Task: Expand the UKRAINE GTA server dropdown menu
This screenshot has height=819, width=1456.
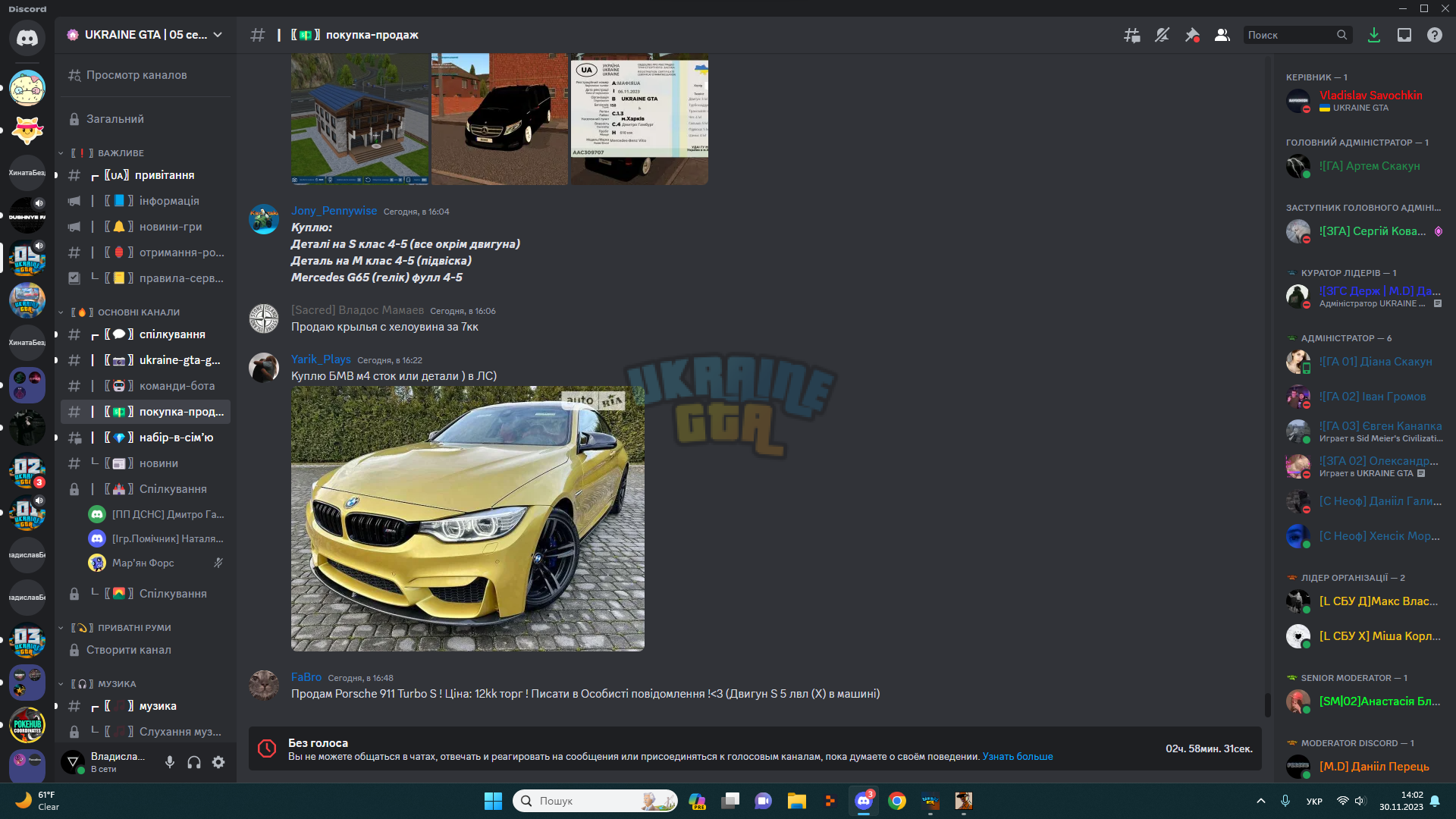Action: point(218,35)
